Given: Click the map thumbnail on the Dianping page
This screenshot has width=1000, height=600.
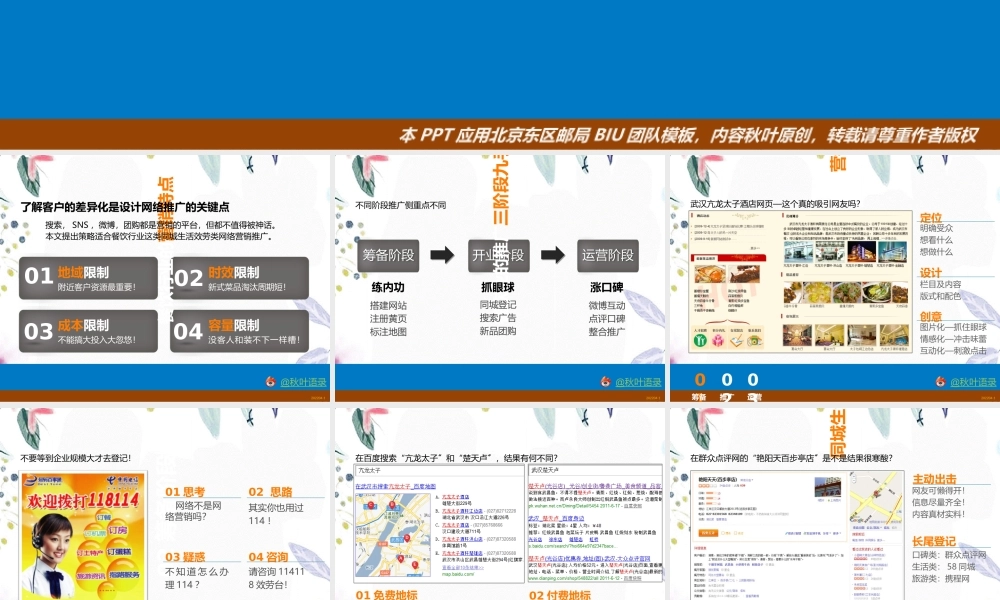Looking at the screenshot, I should [874, 495].
